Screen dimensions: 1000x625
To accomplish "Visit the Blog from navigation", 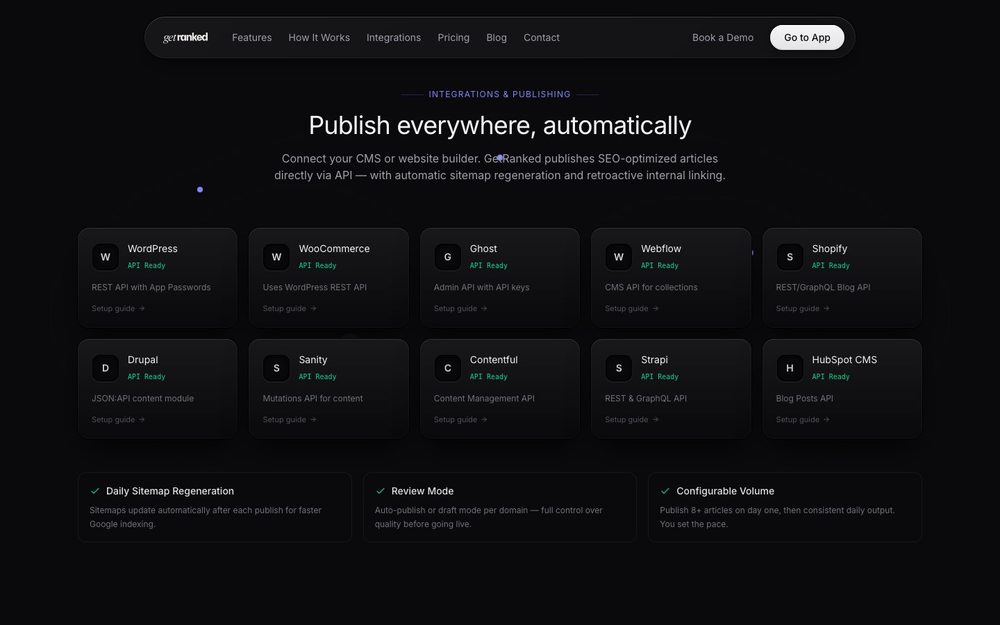I will click(496, 38).
